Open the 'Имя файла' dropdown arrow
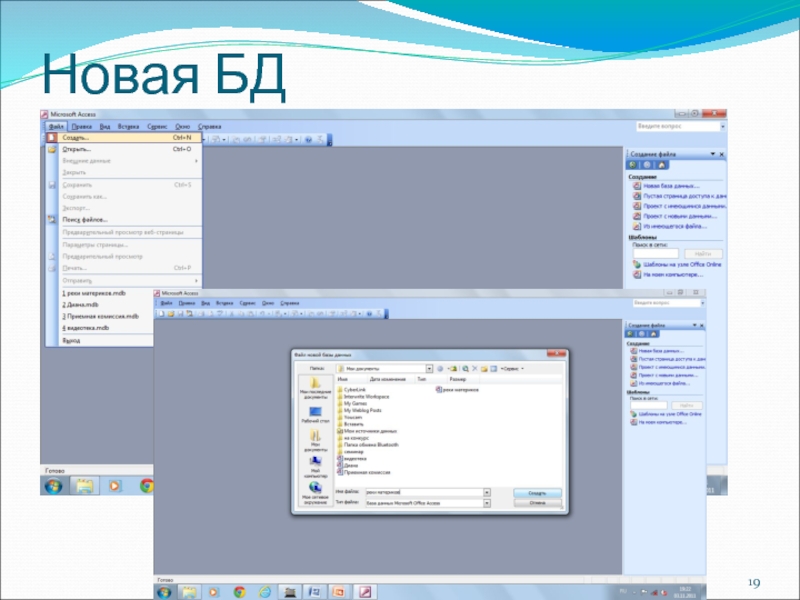The image size is (800, 600). click(487, 492)
